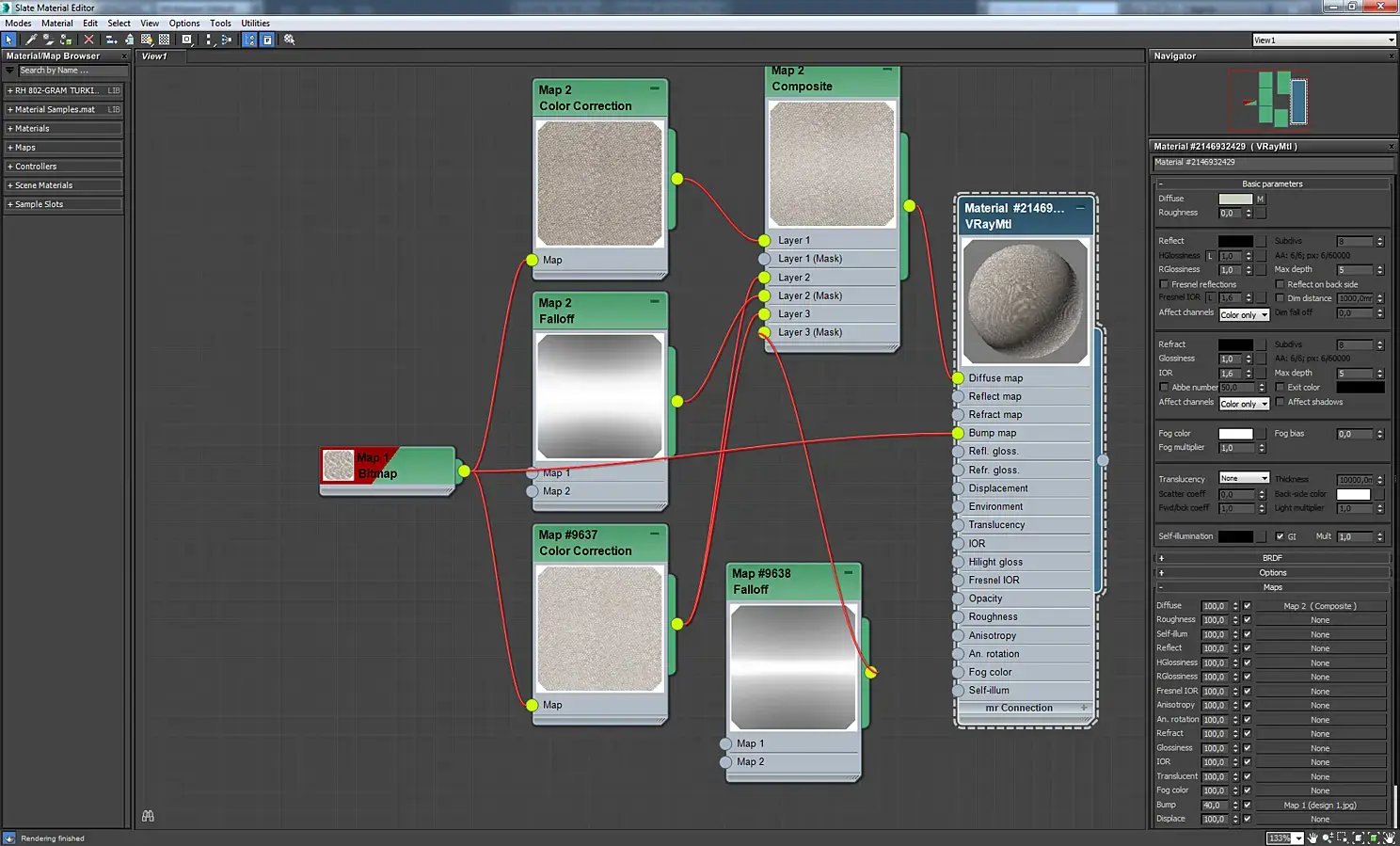The height and width of the screenshot is (846, 1400).
Task: Click the green Zoom Extents Selected icon
Action: point(1374,838)
